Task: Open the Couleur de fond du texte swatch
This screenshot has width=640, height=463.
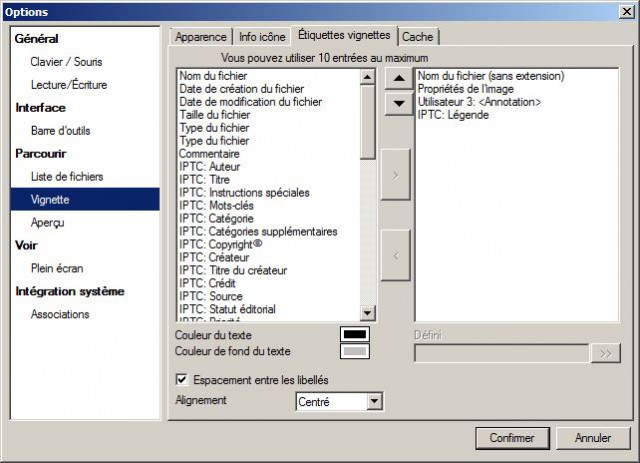Action: click(355, 351)
